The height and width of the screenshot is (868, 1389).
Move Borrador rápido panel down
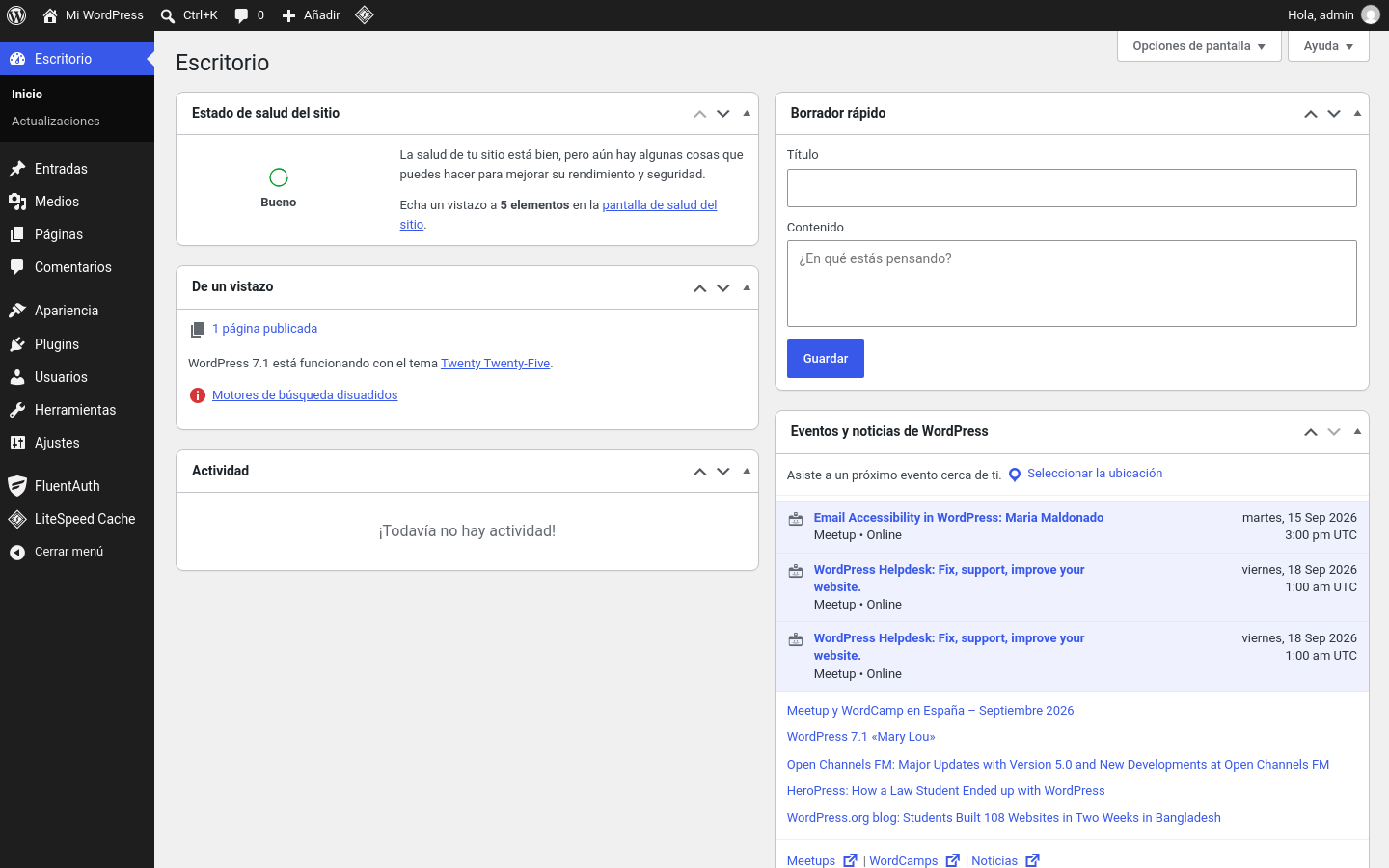[x=1334, y=114]
